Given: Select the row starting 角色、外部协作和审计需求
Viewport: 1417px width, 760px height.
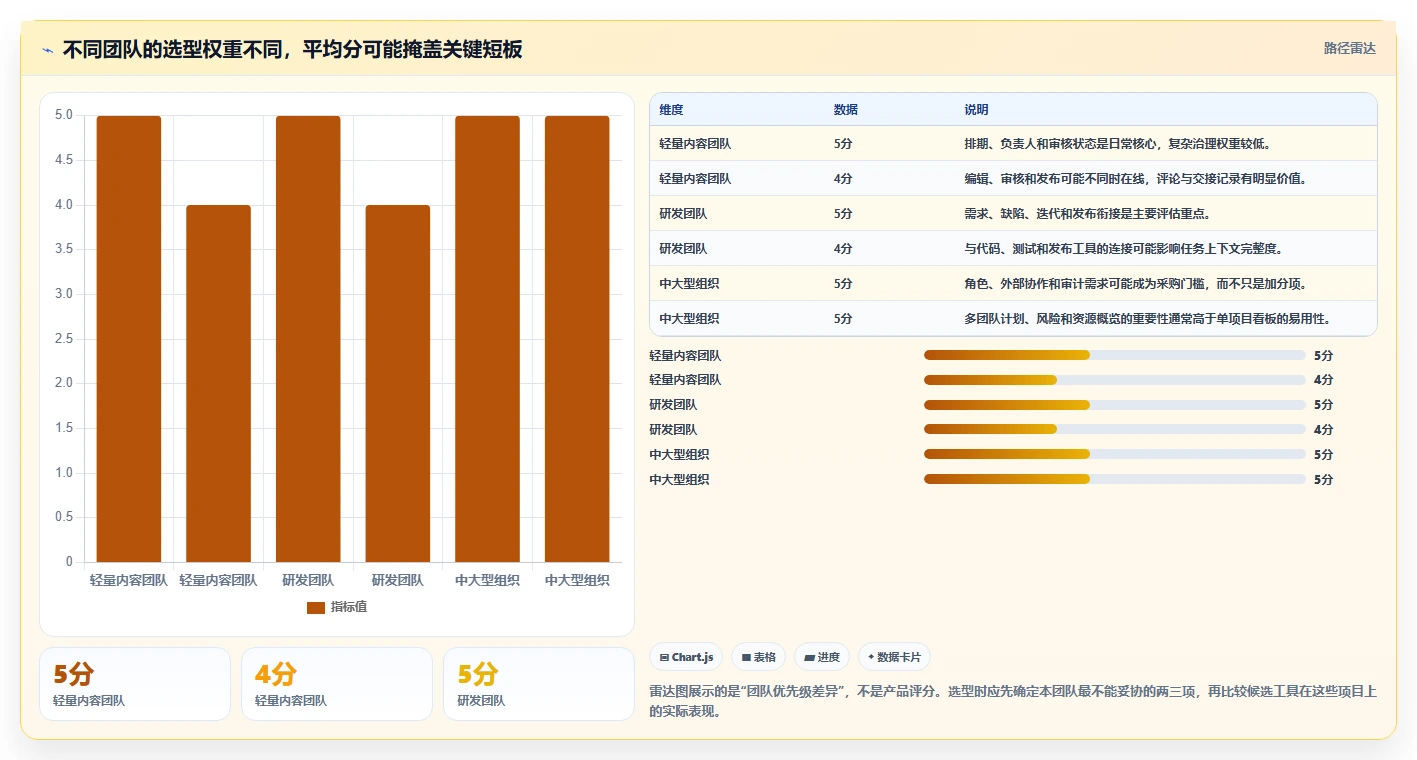Looking at the screenshot, I should click(x=1013, y=284).
